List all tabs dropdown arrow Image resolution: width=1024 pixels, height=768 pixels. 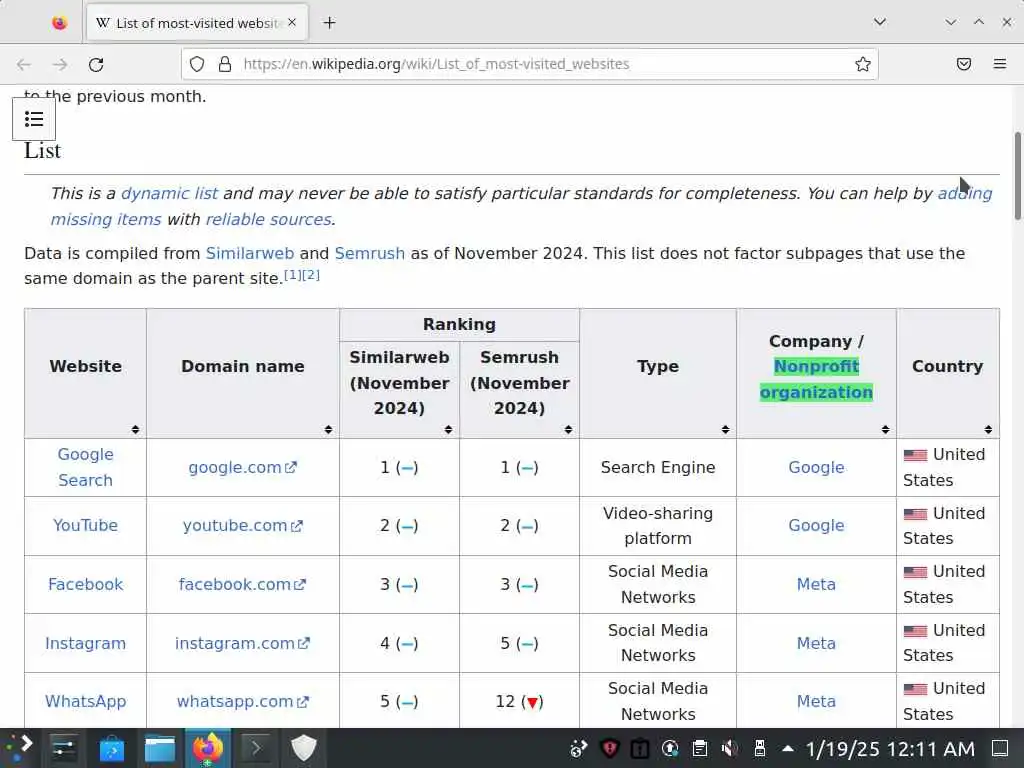(880, 22)
